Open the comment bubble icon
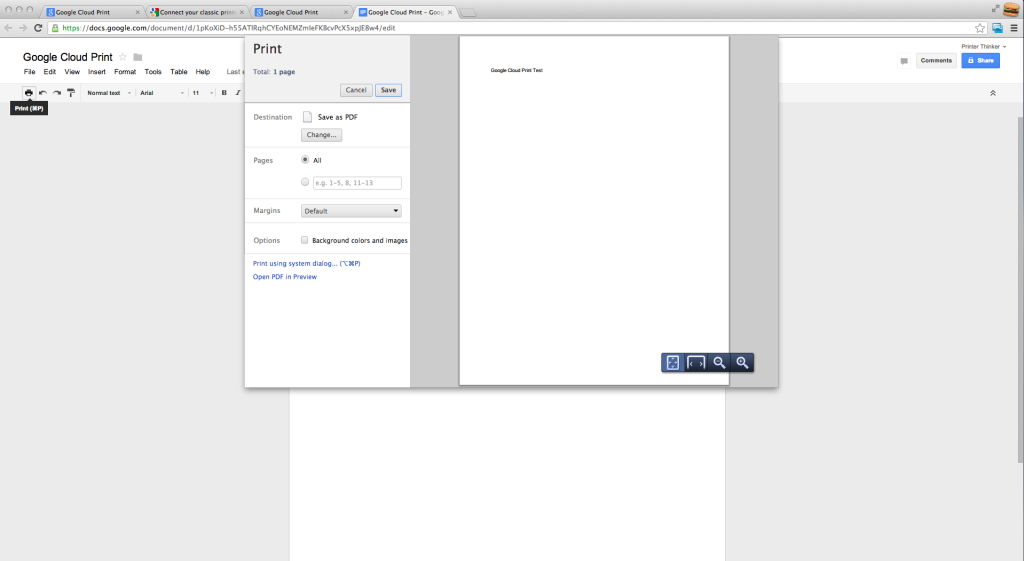Image resolution: width=1024 pixels, height=561 pixels. click(x=904, y=61)
